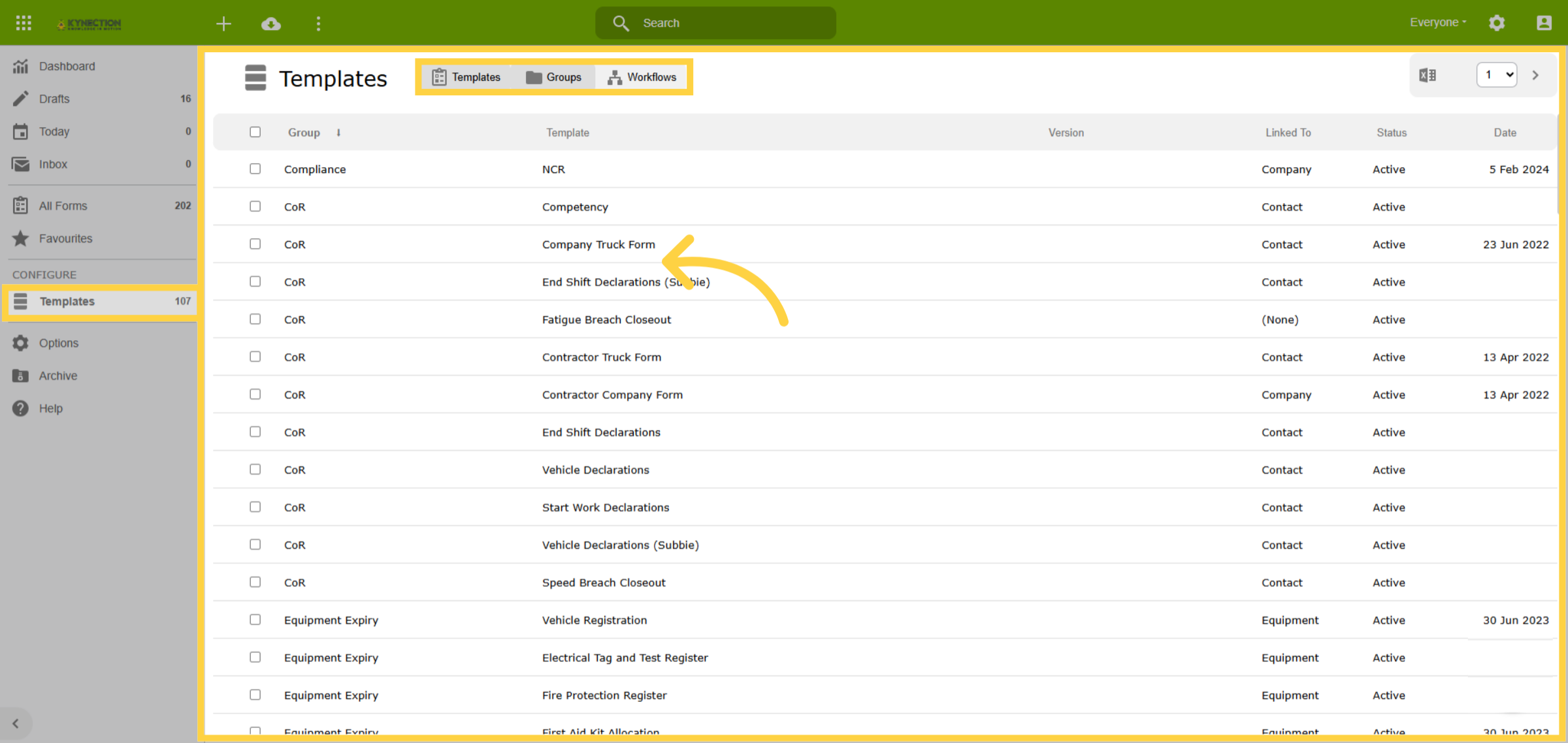
Task: Click the plus icon to add new
Action: pyautogui.click(x=223, y=24)
